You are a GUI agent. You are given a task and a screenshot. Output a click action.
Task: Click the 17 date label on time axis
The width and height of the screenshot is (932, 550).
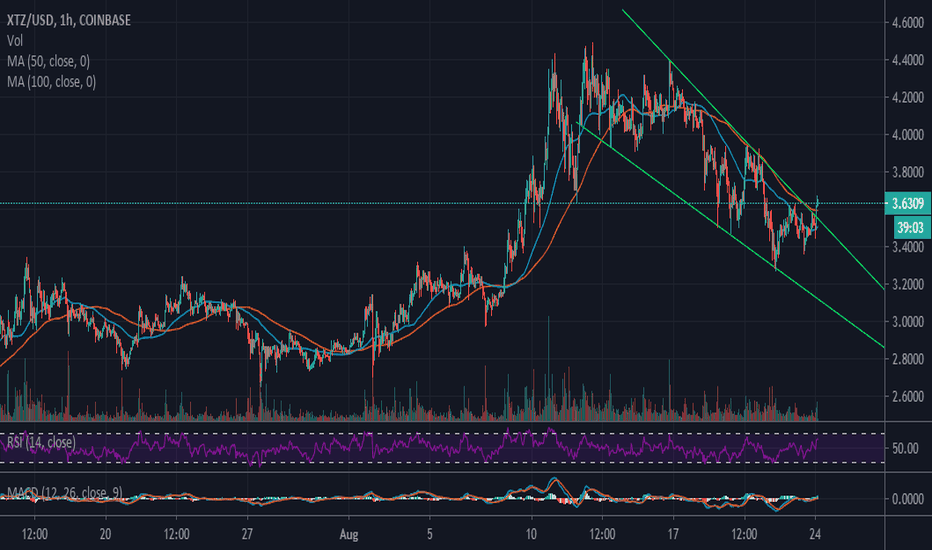click(x=673, y=534)
